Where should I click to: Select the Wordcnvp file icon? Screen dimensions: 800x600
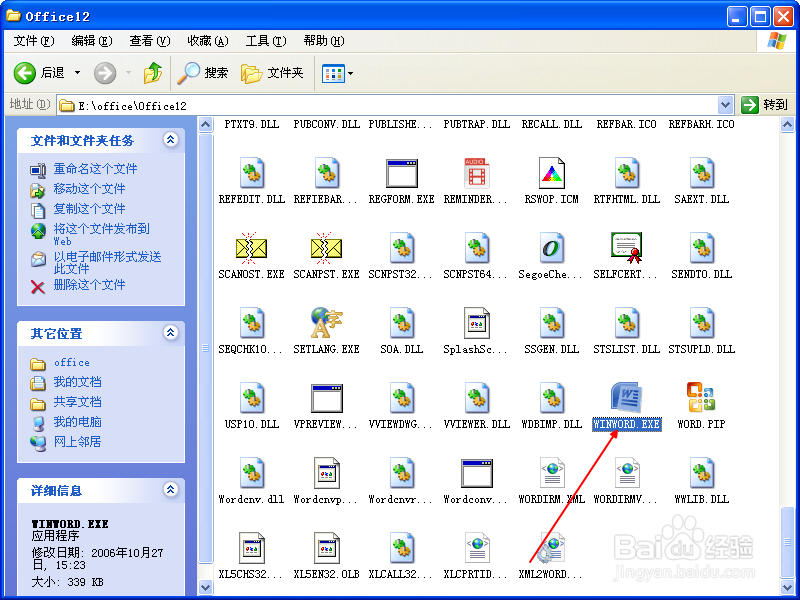pyautogui.click(x=327, y=472)
